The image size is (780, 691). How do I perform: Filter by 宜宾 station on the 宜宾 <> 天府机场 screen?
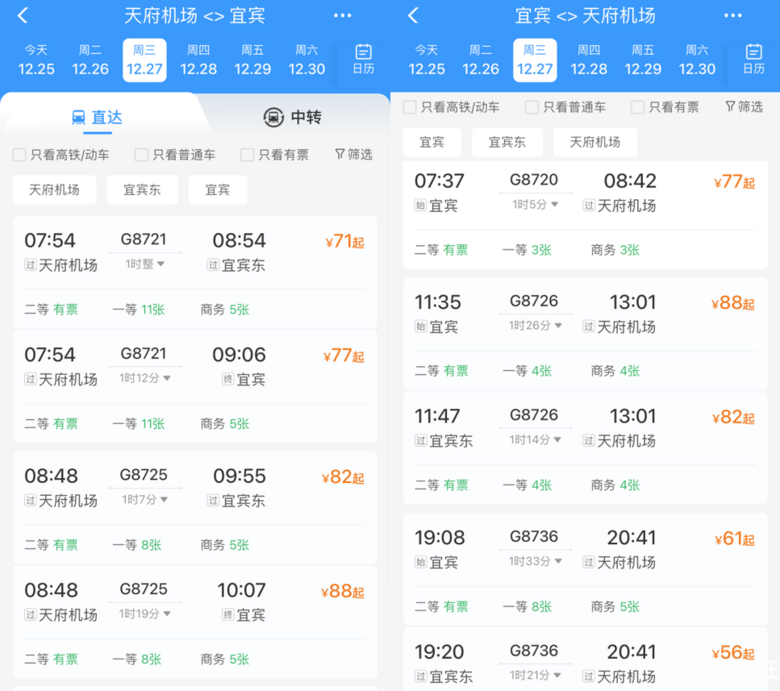tap(432, 142)
